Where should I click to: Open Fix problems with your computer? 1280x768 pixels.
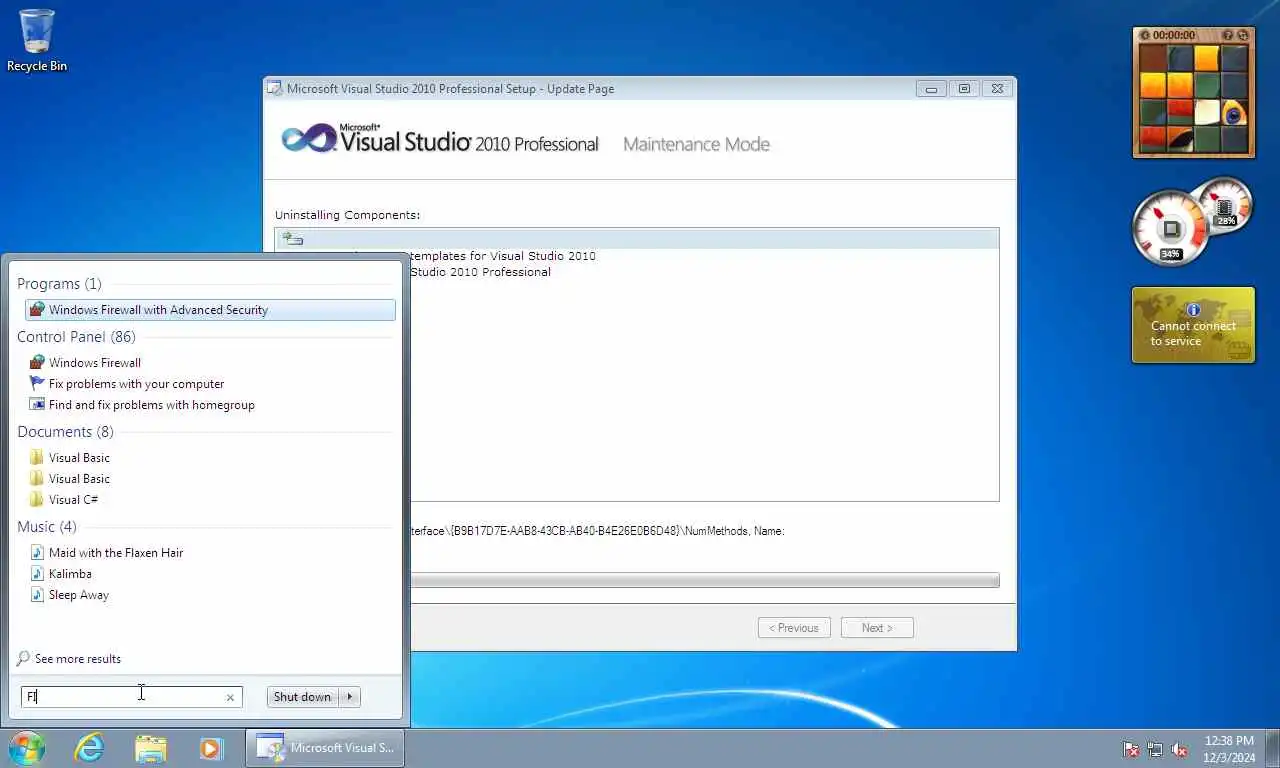tap(136, 384)
